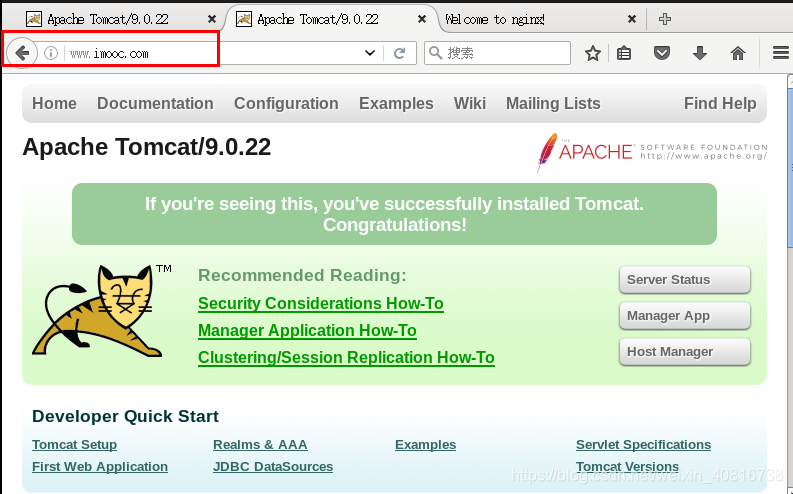Open the site information icon in address bar
793x494 pixels.
pos(51,53)
